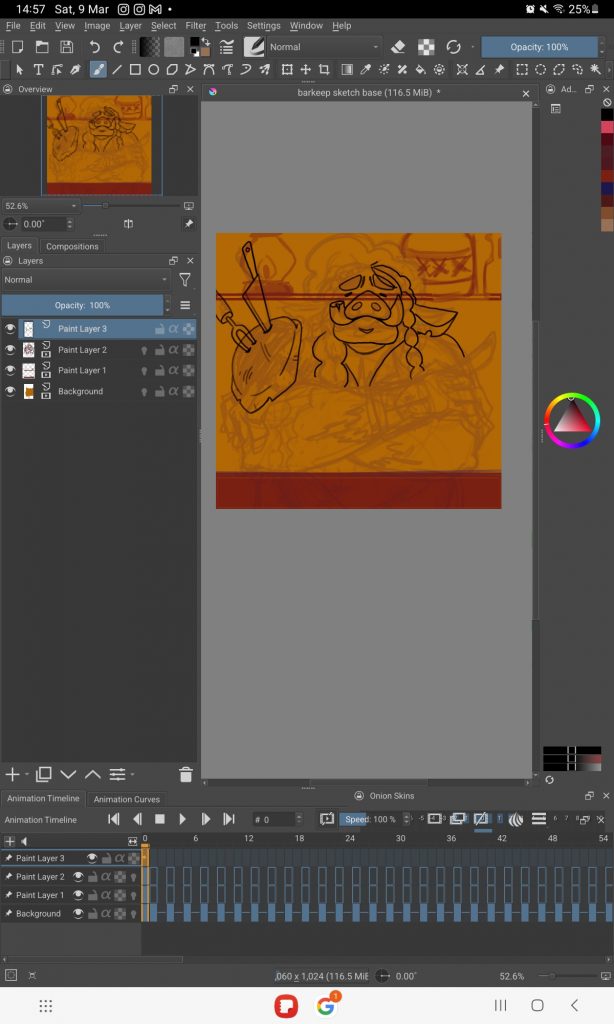Hide Paint Layer 3 in Layers panel
Screen dimensions: 614x1024
tap(10, 328)
